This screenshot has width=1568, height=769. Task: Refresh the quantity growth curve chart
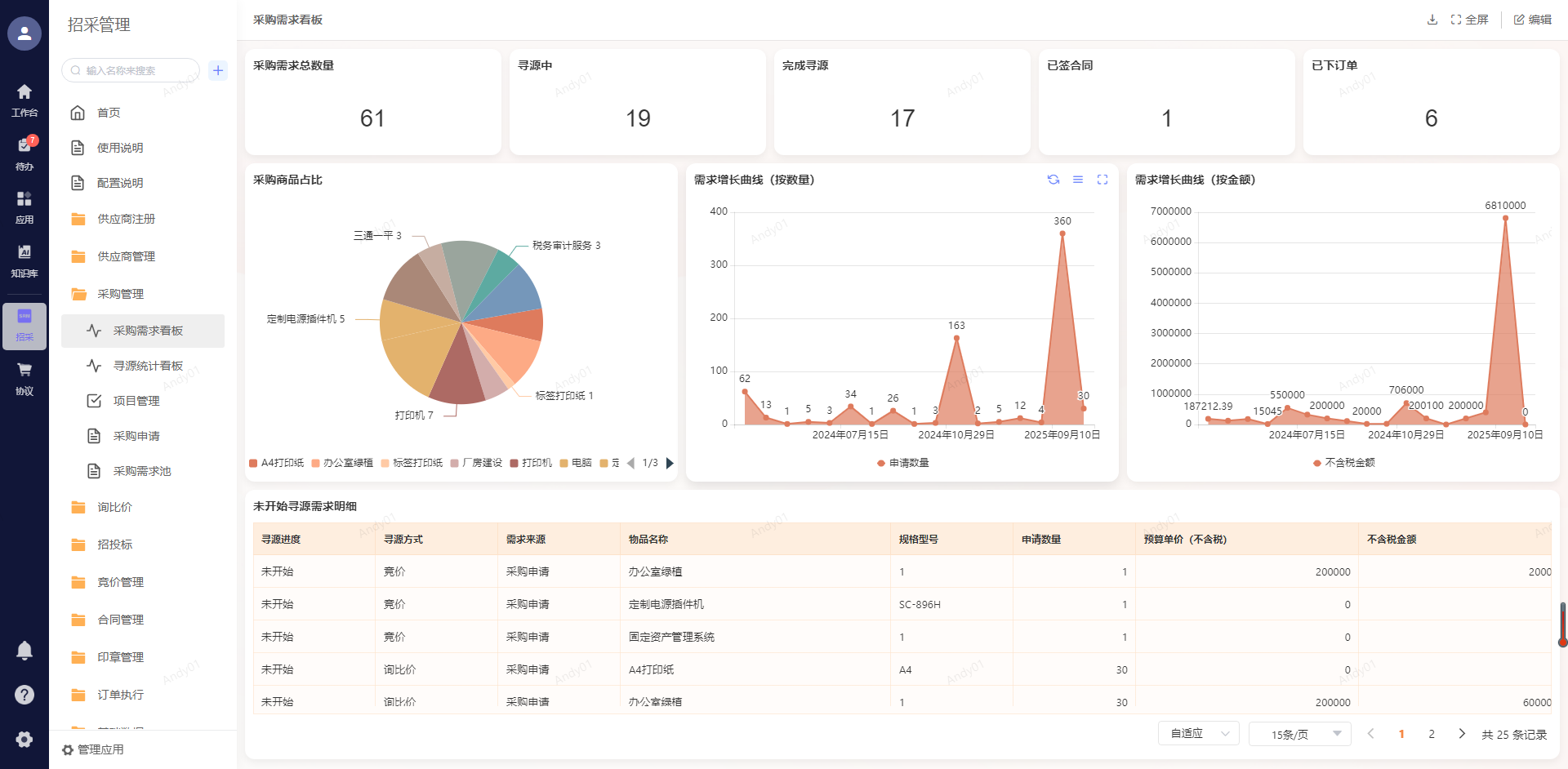(x=1053, y=180)
